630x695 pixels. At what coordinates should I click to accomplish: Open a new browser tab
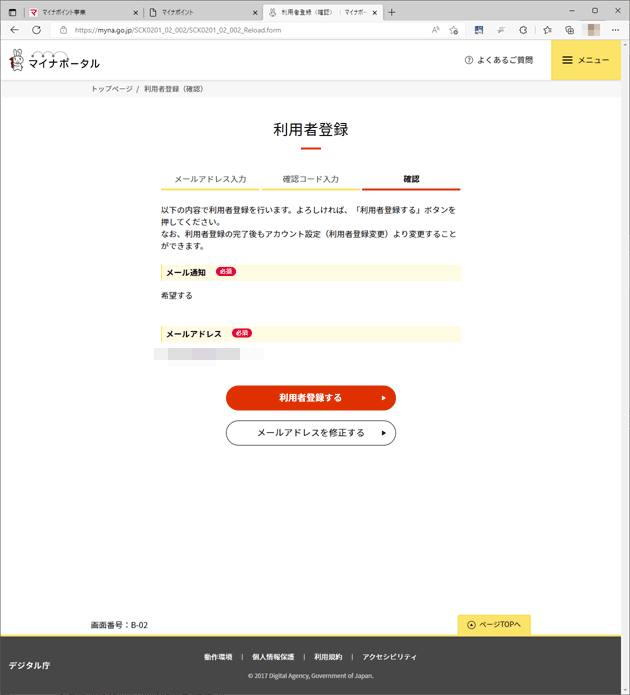tap(391, 12)
